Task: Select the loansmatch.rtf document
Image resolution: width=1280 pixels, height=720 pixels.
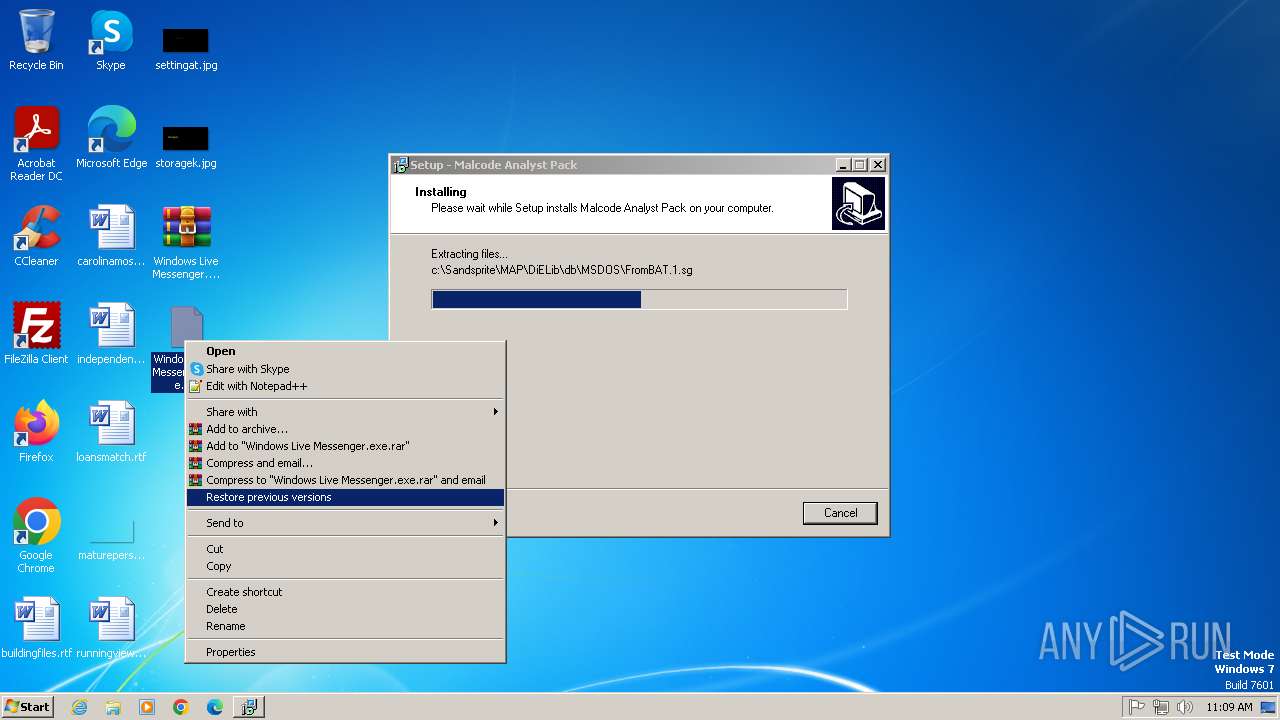Action: (x=111, y=432)
